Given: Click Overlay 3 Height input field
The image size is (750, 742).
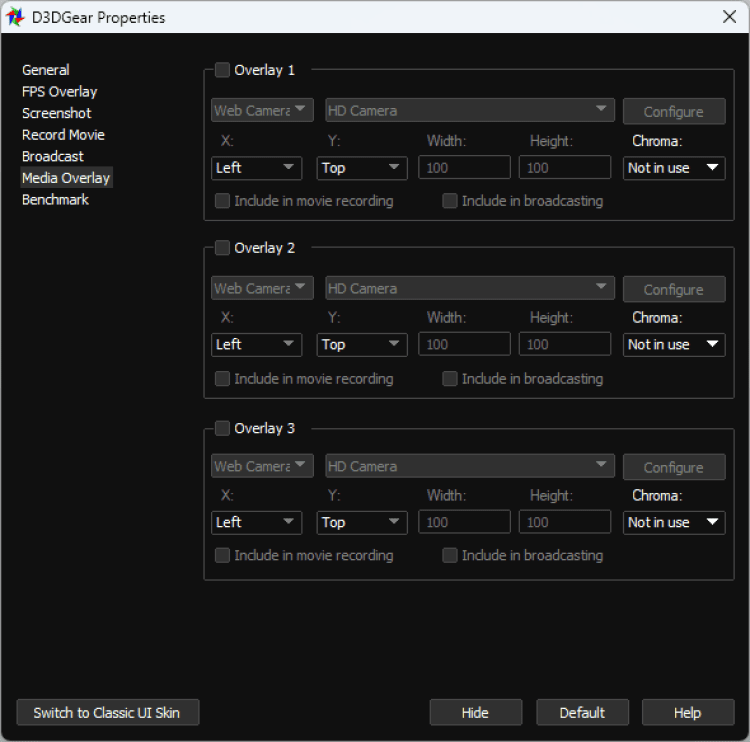Looking at the screenshot, I should click(x=565, y=522).
